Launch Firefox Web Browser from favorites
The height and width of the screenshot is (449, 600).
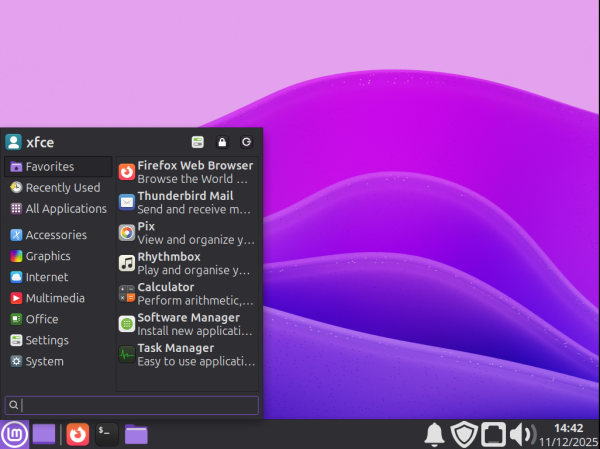187,172
